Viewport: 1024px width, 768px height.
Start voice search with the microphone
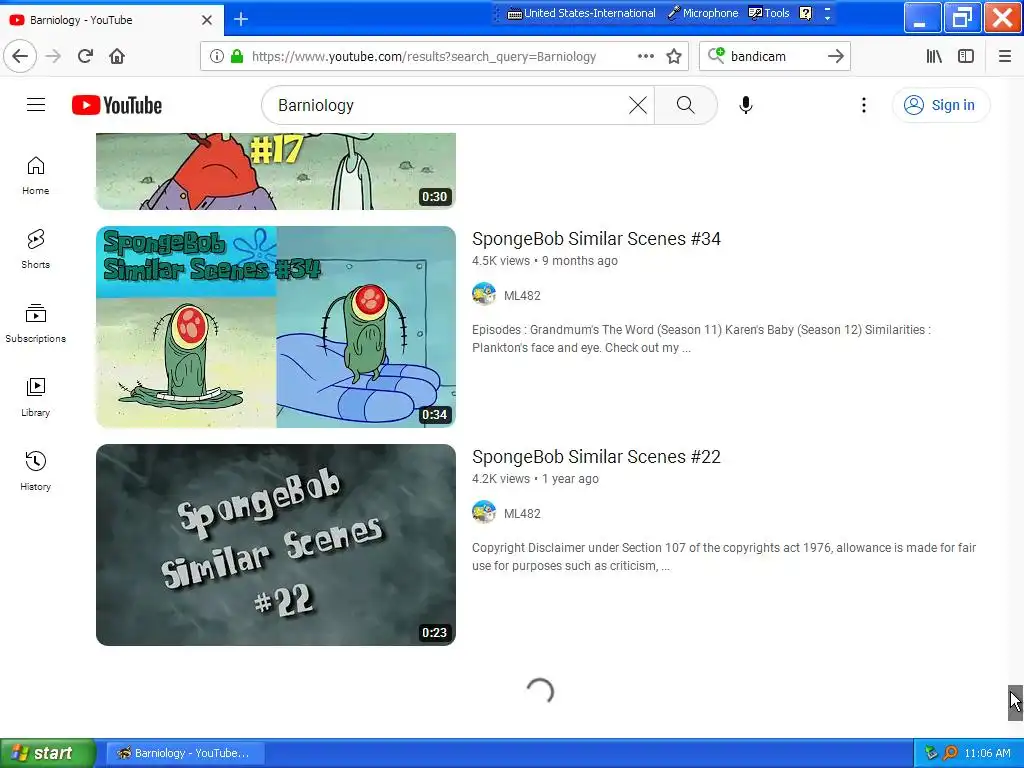[x=746, y=105]
